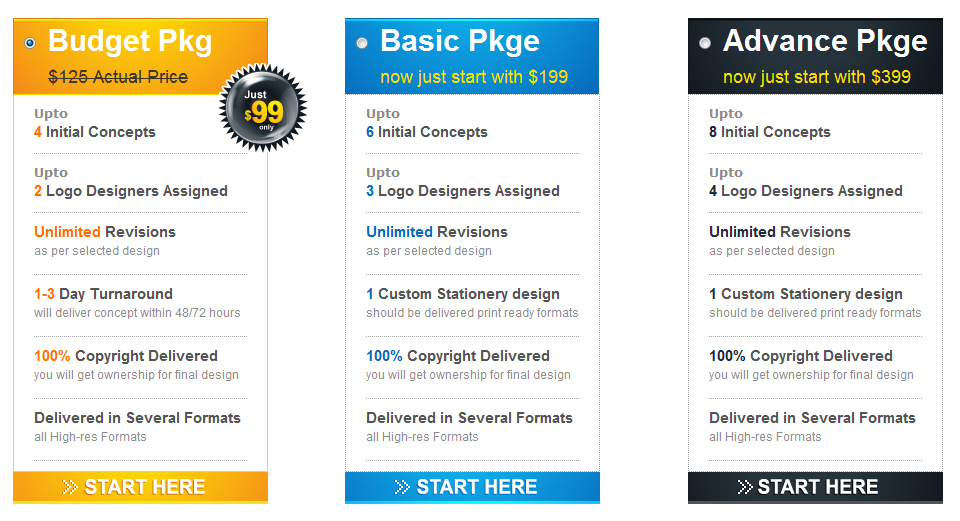Image resolution: width=960 pixels, height=521 pixels.
Task: Click the Budget Pkg heading
Action: pyautogui.click(x=130, y=42)
